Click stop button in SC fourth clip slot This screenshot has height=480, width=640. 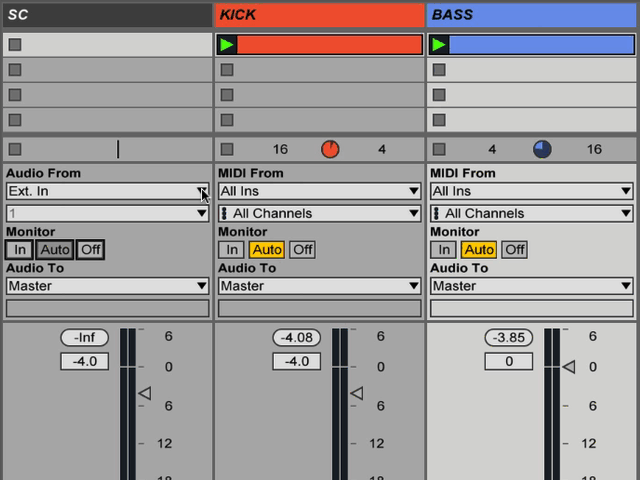pyautogui.click(x=15, y=120)
